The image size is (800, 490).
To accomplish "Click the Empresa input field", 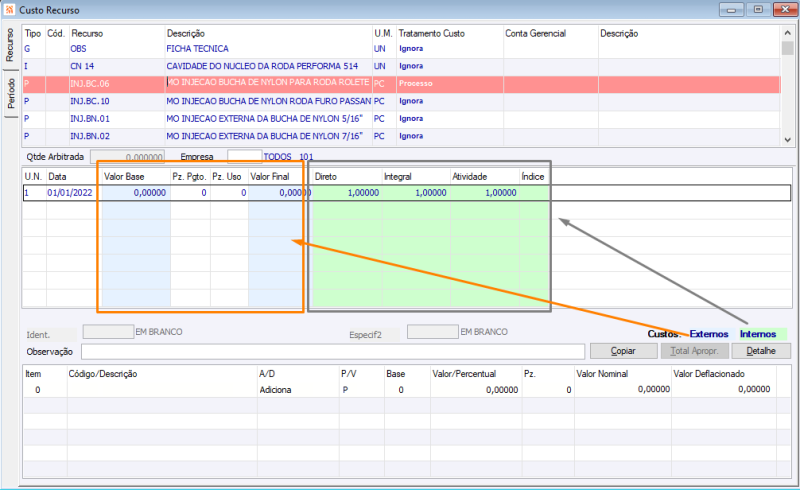I will click(x=244, y=157).
